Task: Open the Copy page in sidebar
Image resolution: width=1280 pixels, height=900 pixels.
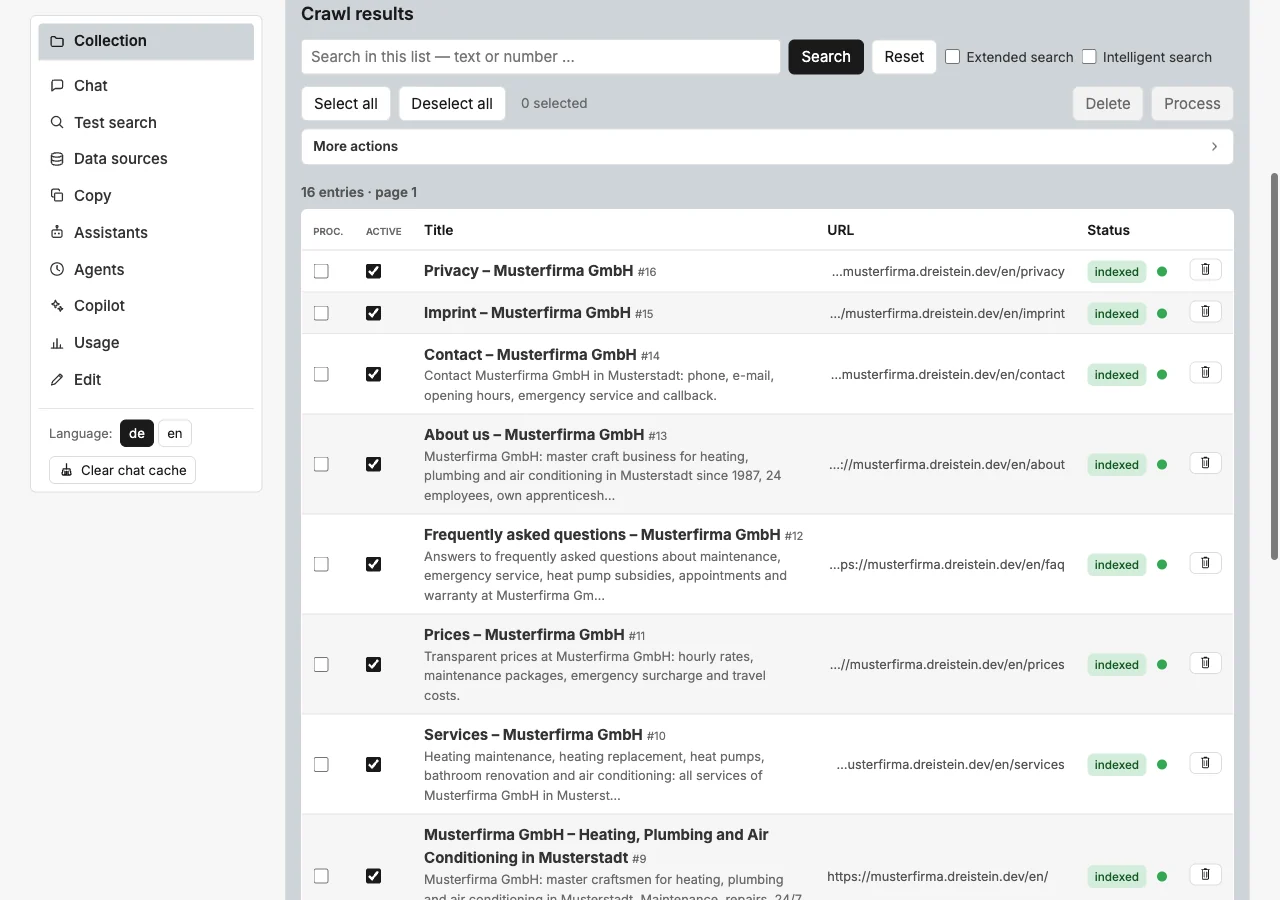Action: (146, 196)
